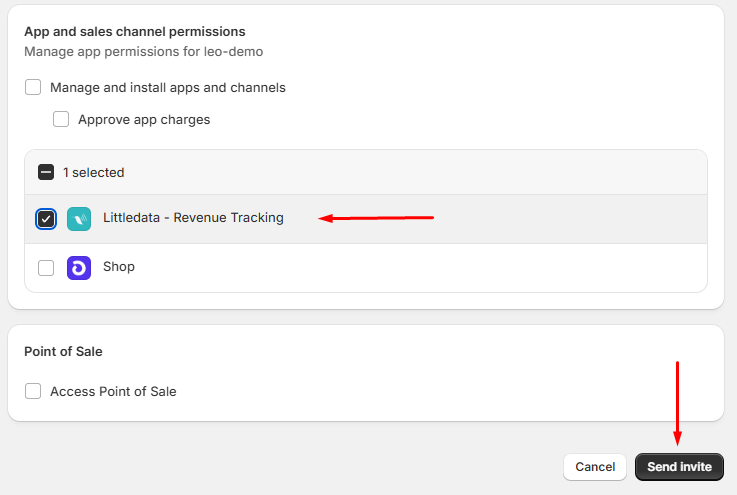The width and height of the screenshot is (737, 495).
Task: Click the Send invite button
Action: pyautogui.click(x=679, y=467)
